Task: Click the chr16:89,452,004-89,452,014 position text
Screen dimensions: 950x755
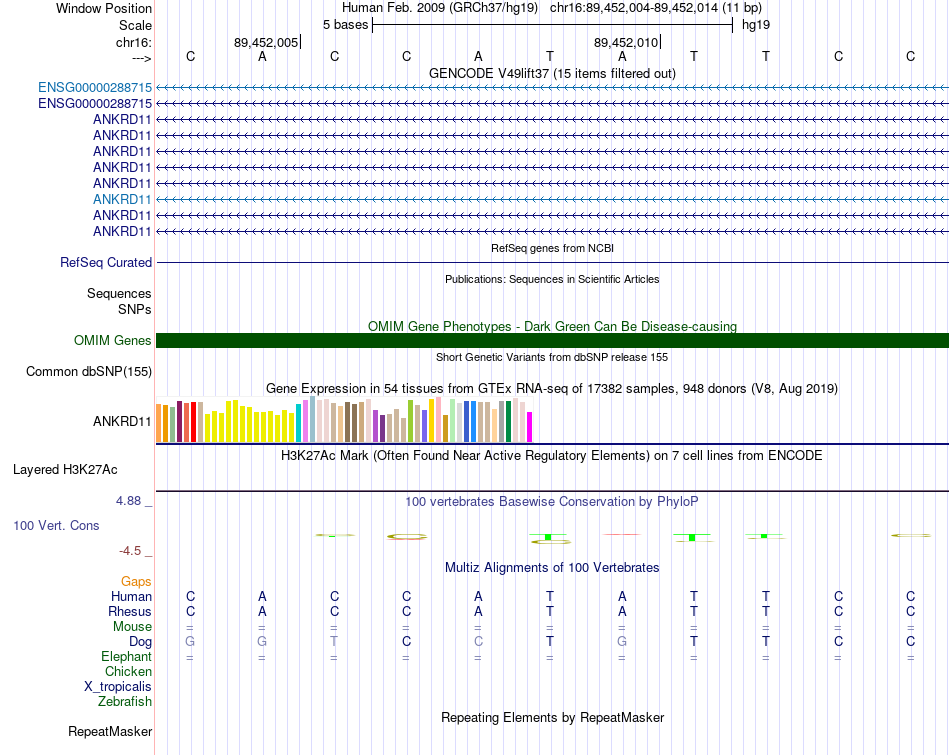Action: (x=634, y=8)
